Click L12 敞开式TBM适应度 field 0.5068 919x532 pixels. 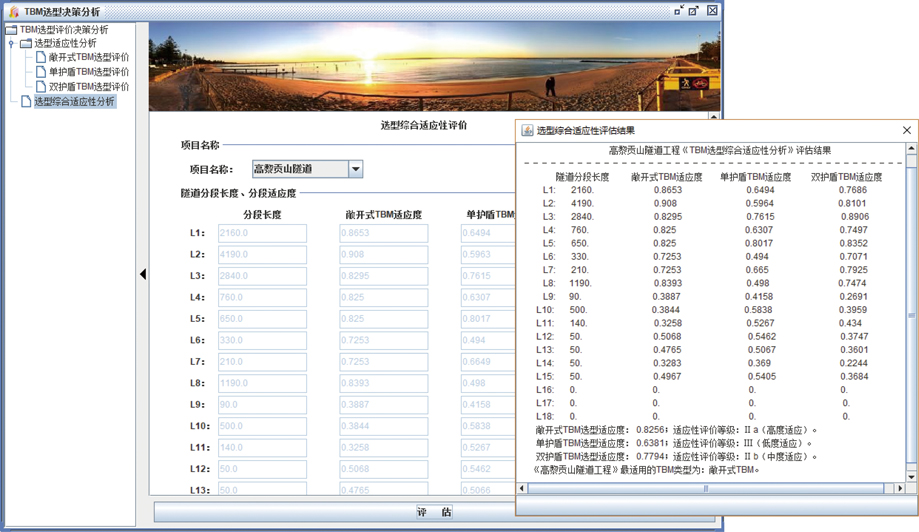tap(384, 469)
